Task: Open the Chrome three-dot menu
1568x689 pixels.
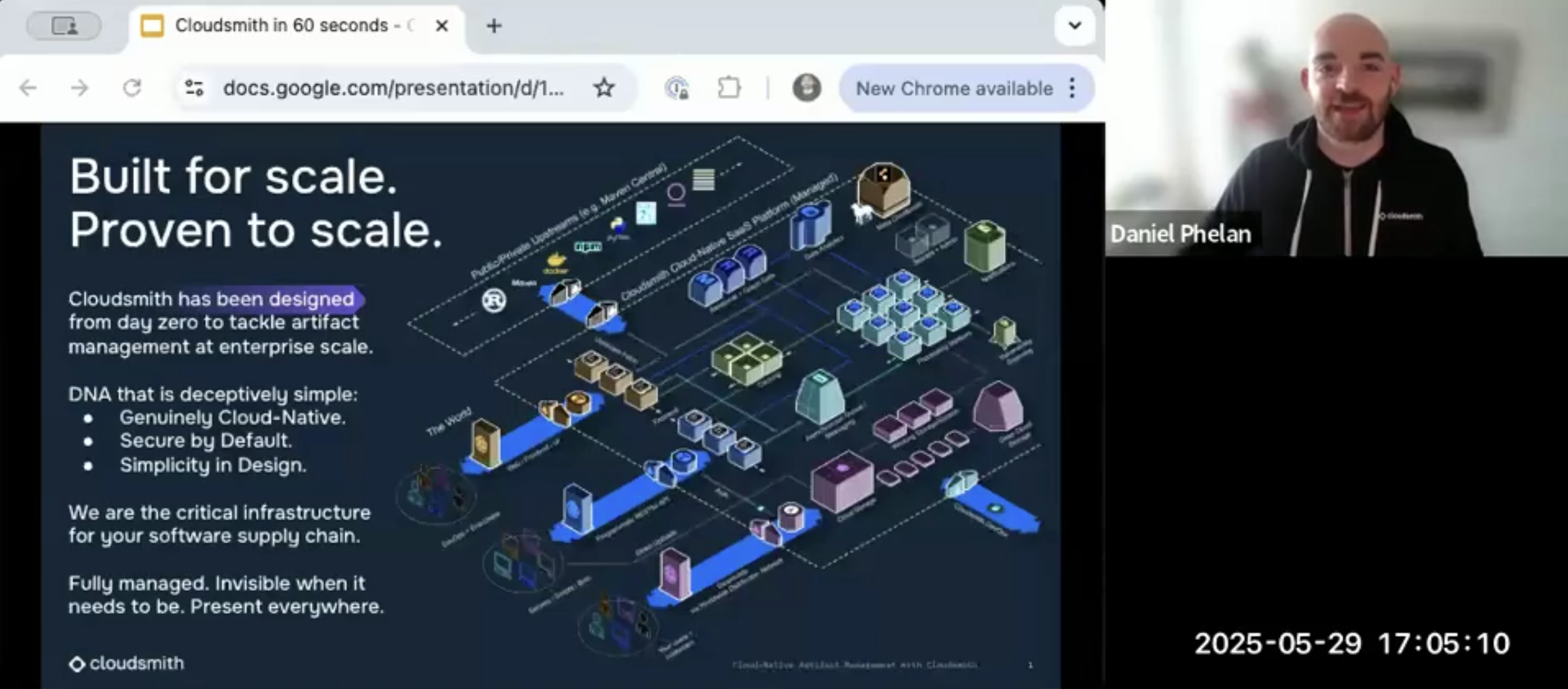Action: click(x=1073, y=88)
